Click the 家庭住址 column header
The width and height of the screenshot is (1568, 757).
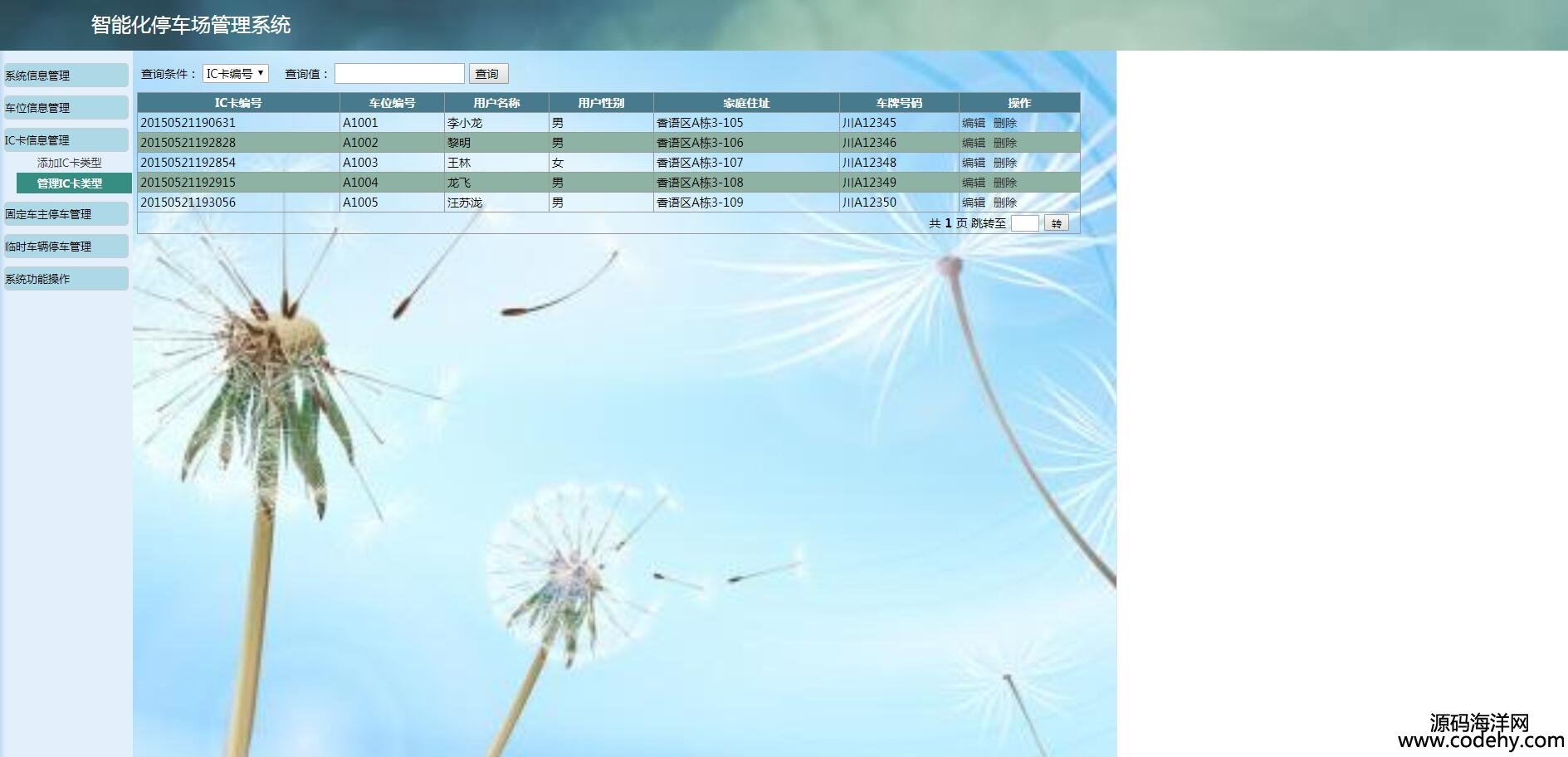coord(746,103)
